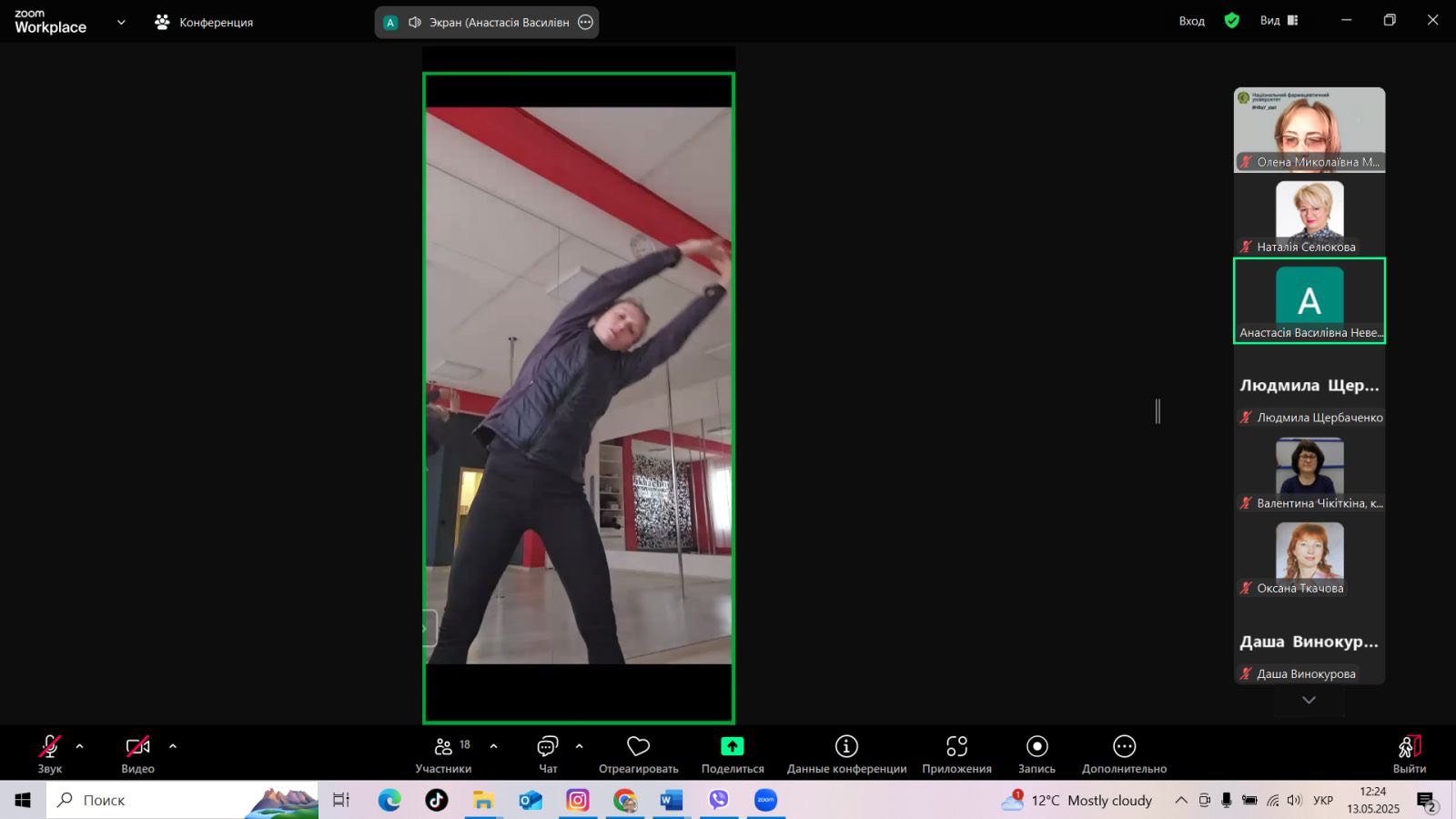Click the green Share screen icon
The image size is (1456, 819).
(733, 746)
